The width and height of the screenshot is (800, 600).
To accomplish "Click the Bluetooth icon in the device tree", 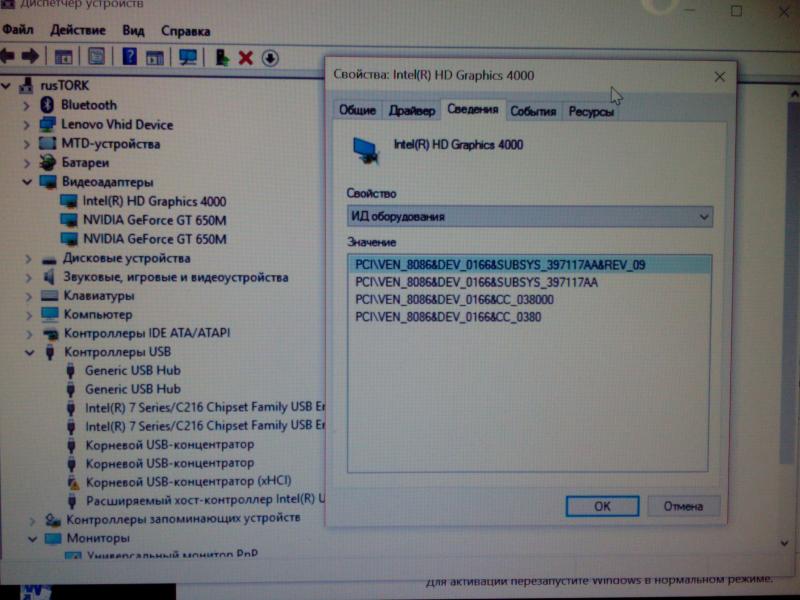I will click(46, 105).
